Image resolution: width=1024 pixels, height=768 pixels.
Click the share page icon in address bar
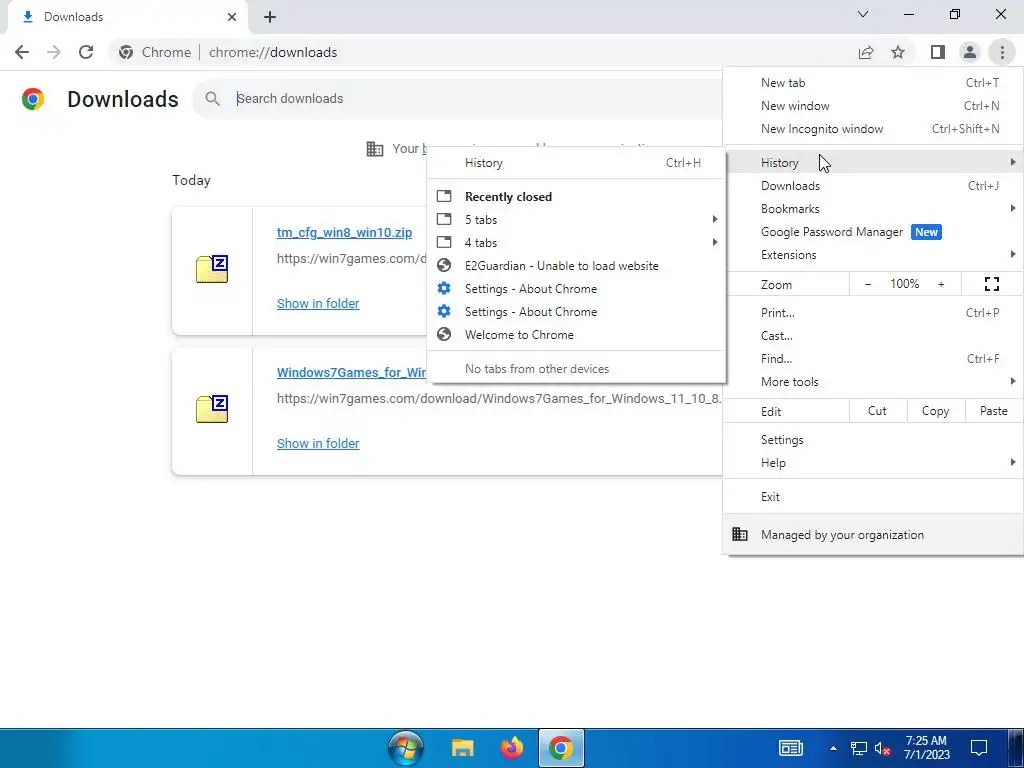coord(866,52)
